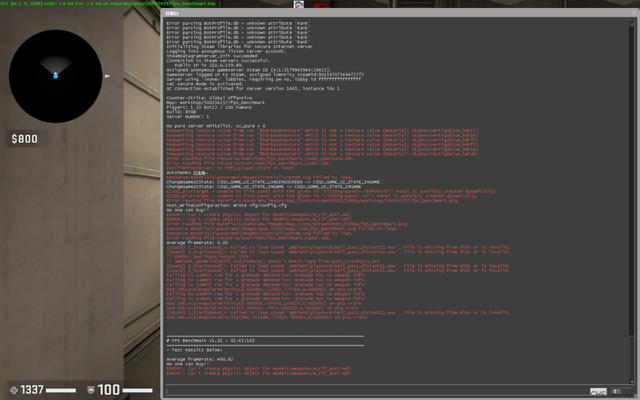Select the 'VAC secure mode is activated.' line
Viewport: 640px width, 400px height.
[204, 84]
